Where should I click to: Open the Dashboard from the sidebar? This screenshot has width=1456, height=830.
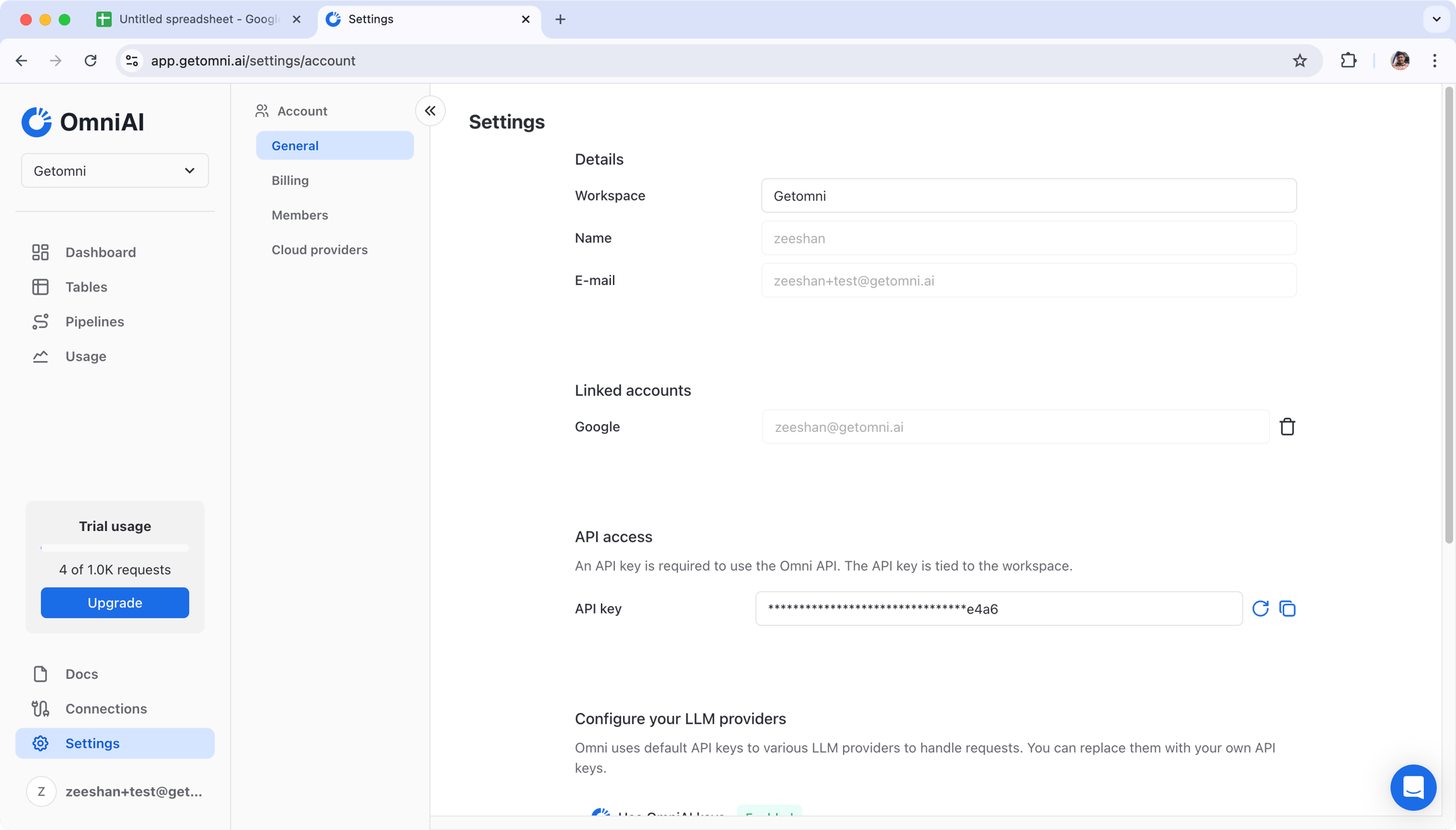100,252
